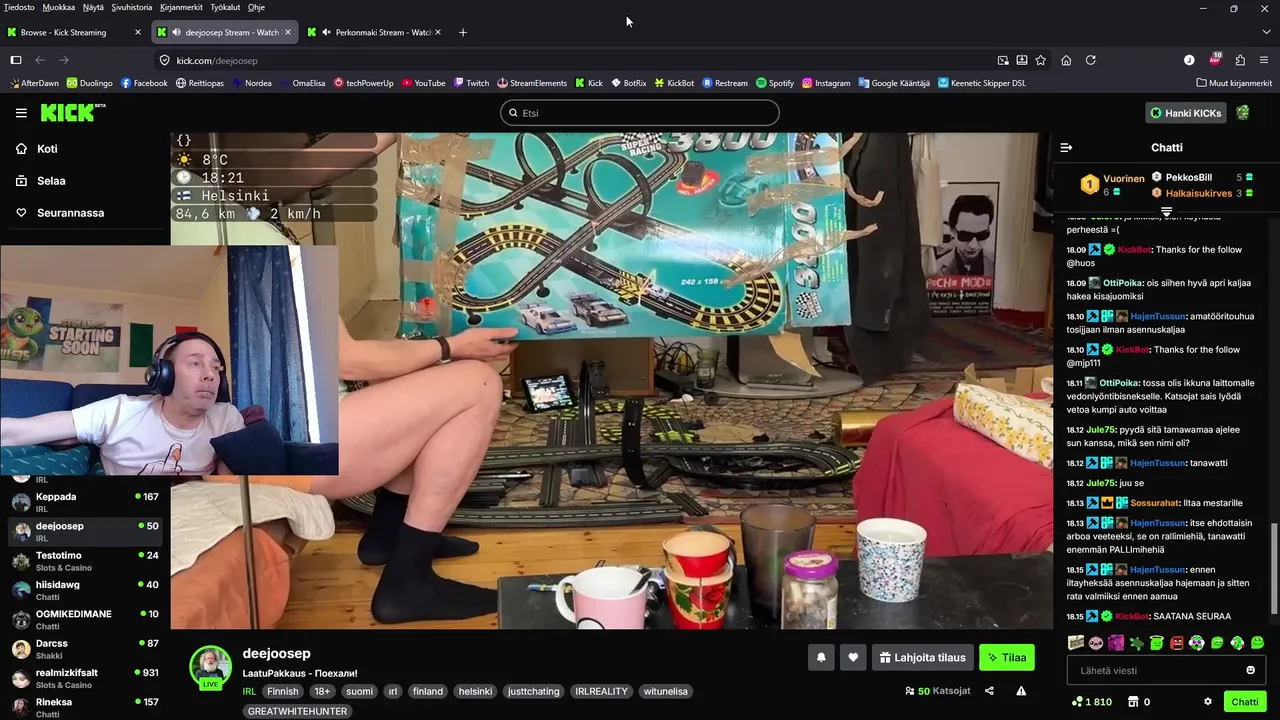Follow deejoosep with the heart button
1280x720 pixels.
pyautogui.click(x=853, y=657)
